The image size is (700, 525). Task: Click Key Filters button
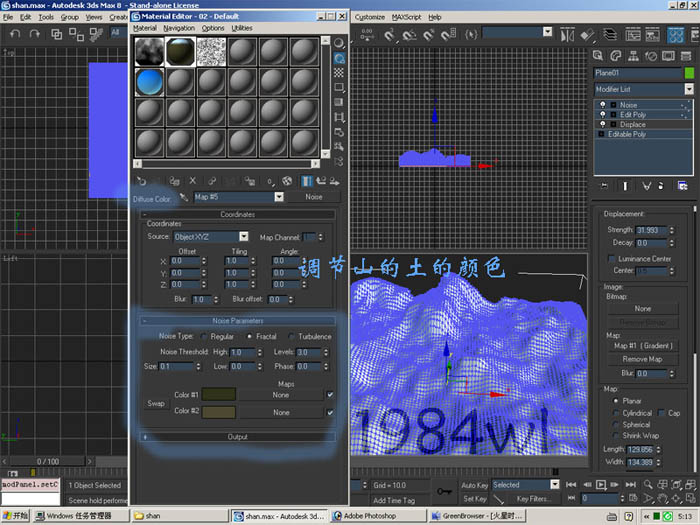(533, 499)
